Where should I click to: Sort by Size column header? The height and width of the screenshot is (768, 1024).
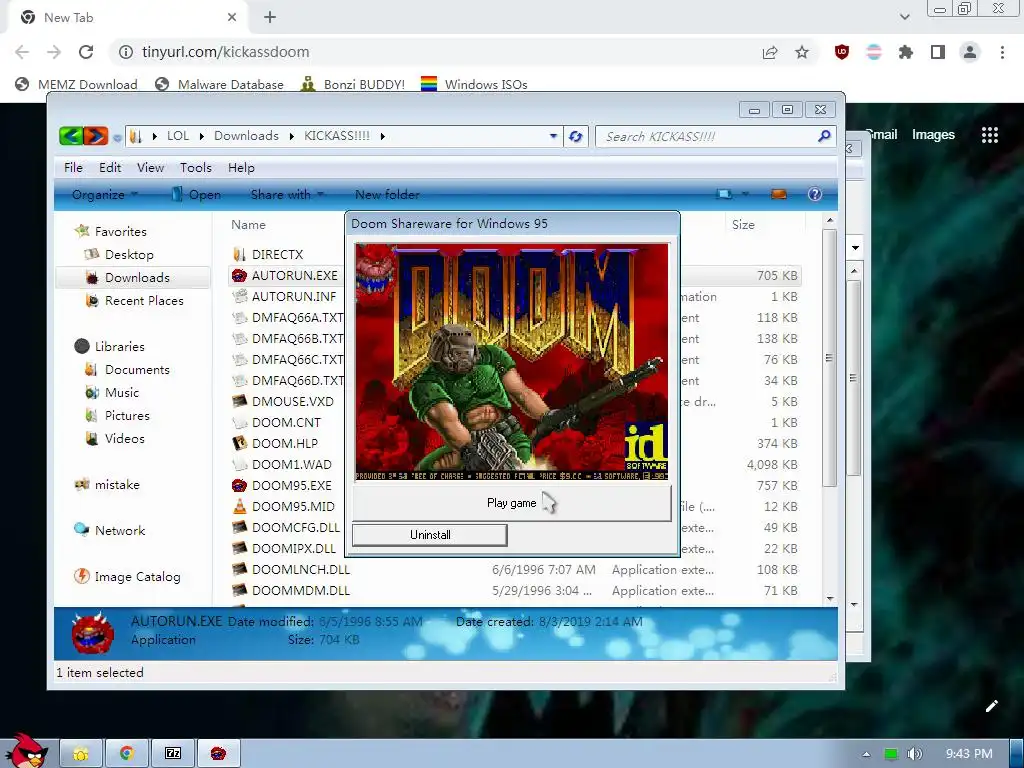pos(743,225)
